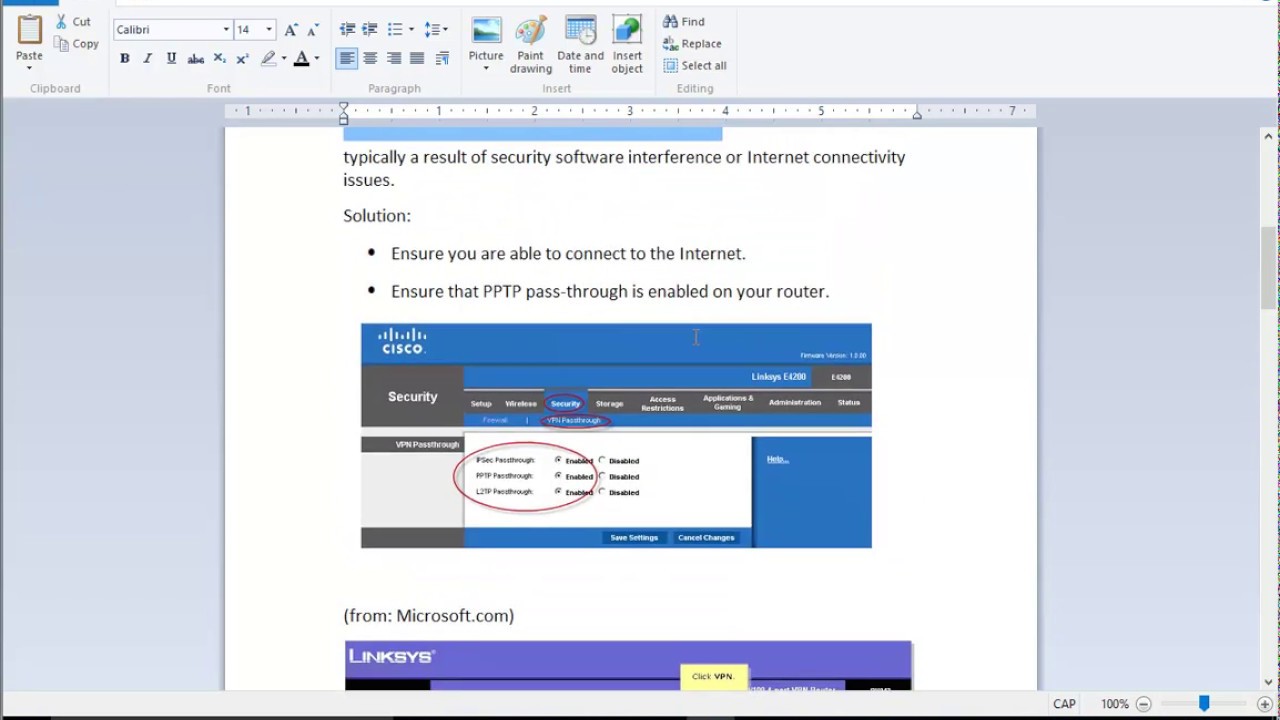
Task: Click the right indent marker on ruler
Action: tap(917, 116)
